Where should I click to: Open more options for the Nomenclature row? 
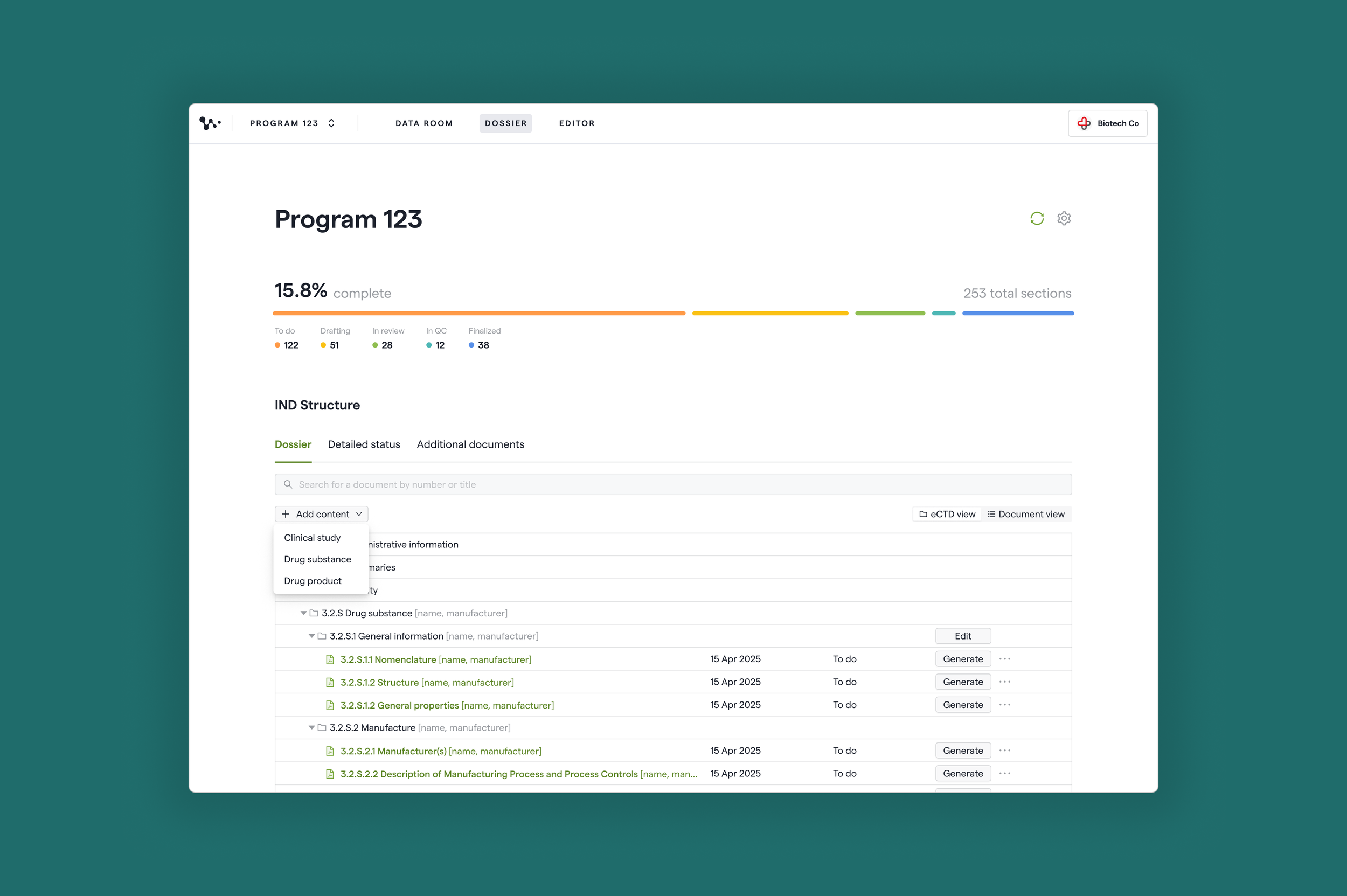pos(1005,659)
